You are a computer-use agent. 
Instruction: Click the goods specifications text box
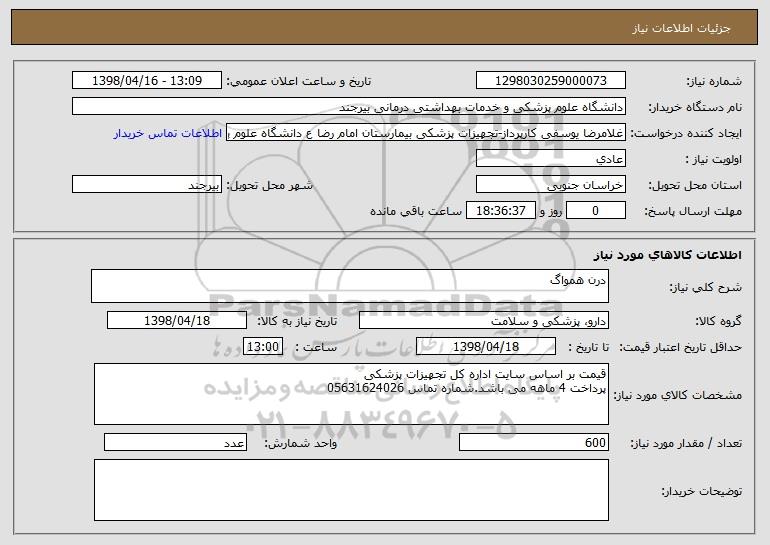351,394
